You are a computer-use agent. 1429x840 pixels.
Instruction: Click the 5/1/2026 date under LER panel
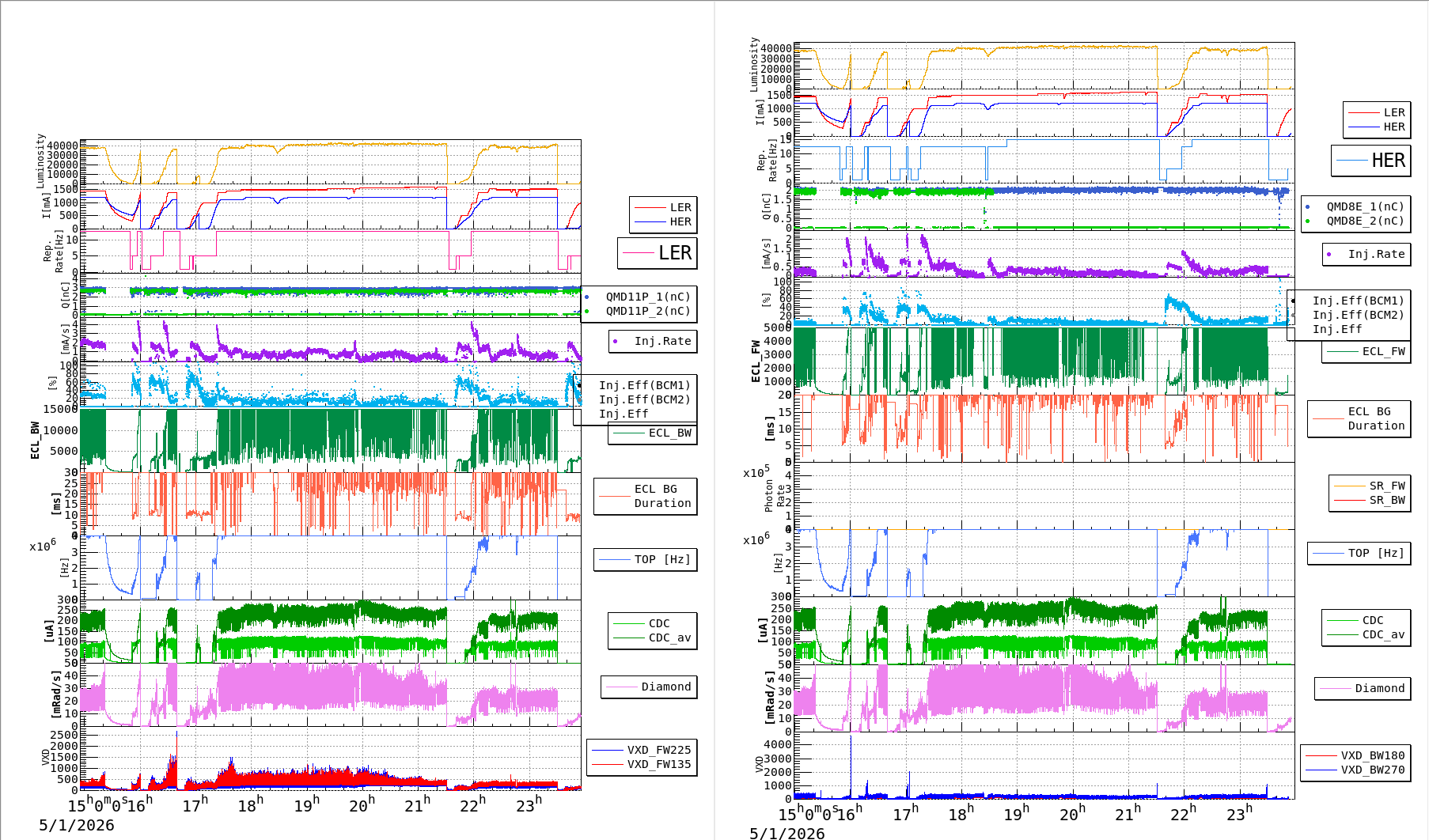click(77, 825)
